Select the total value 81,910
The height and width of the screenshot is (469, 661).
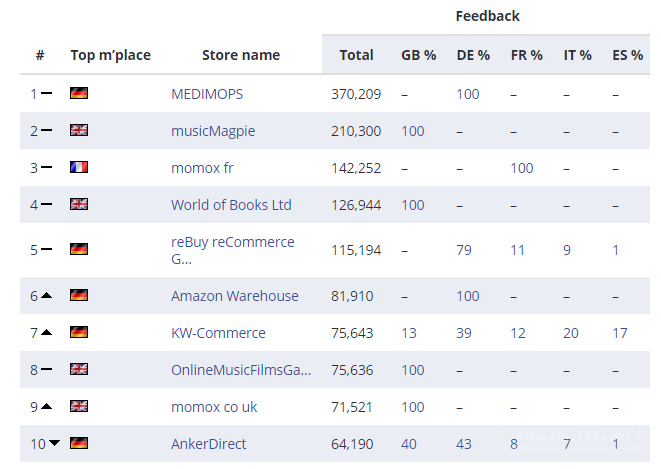pos(352,296)
